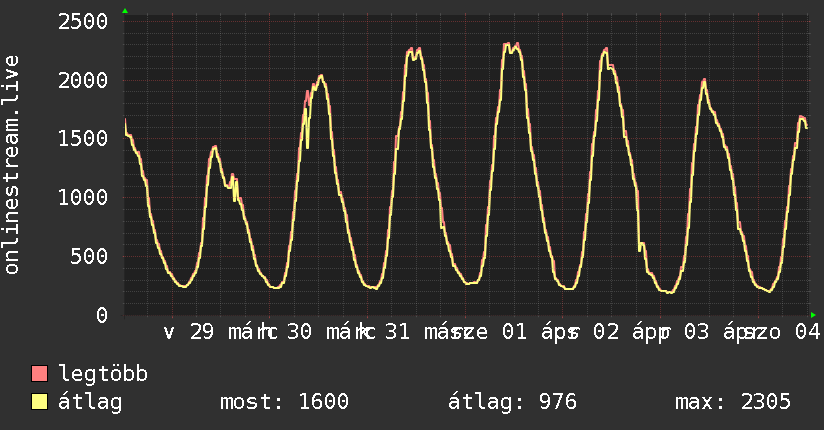Click the red legtöbb legend color swatch
This screenshot has width=824, height=430.
coord(40,375)
